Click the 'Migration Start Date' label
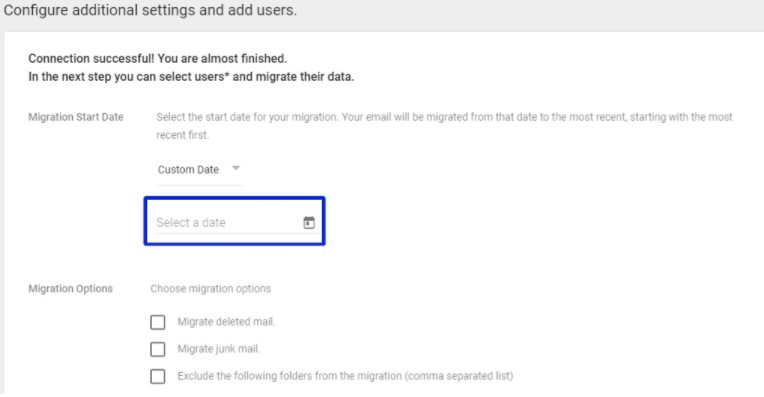The image size is (764, 397). (76, 117)
